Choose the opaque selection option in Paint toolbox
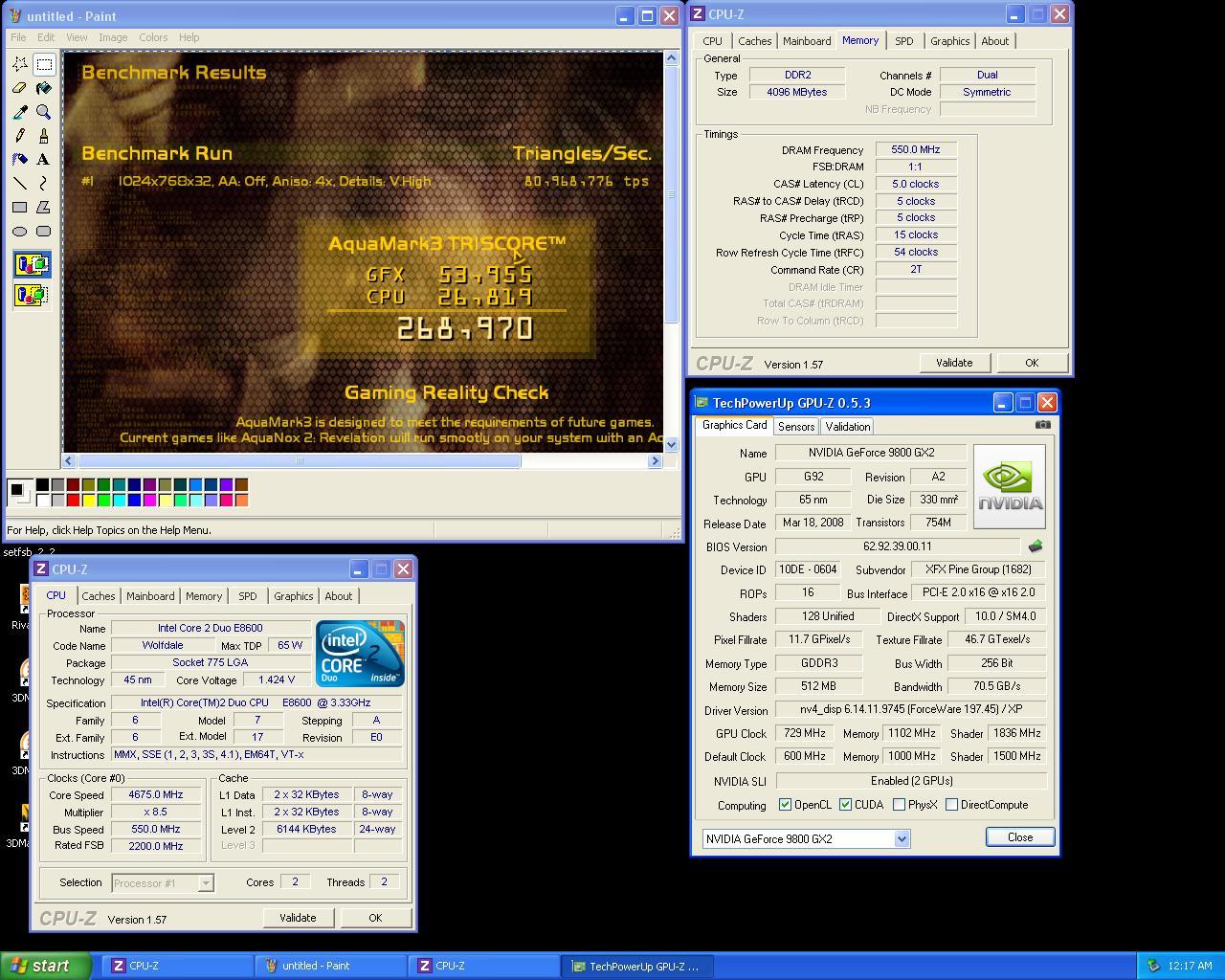 click(x=32, y=264)
